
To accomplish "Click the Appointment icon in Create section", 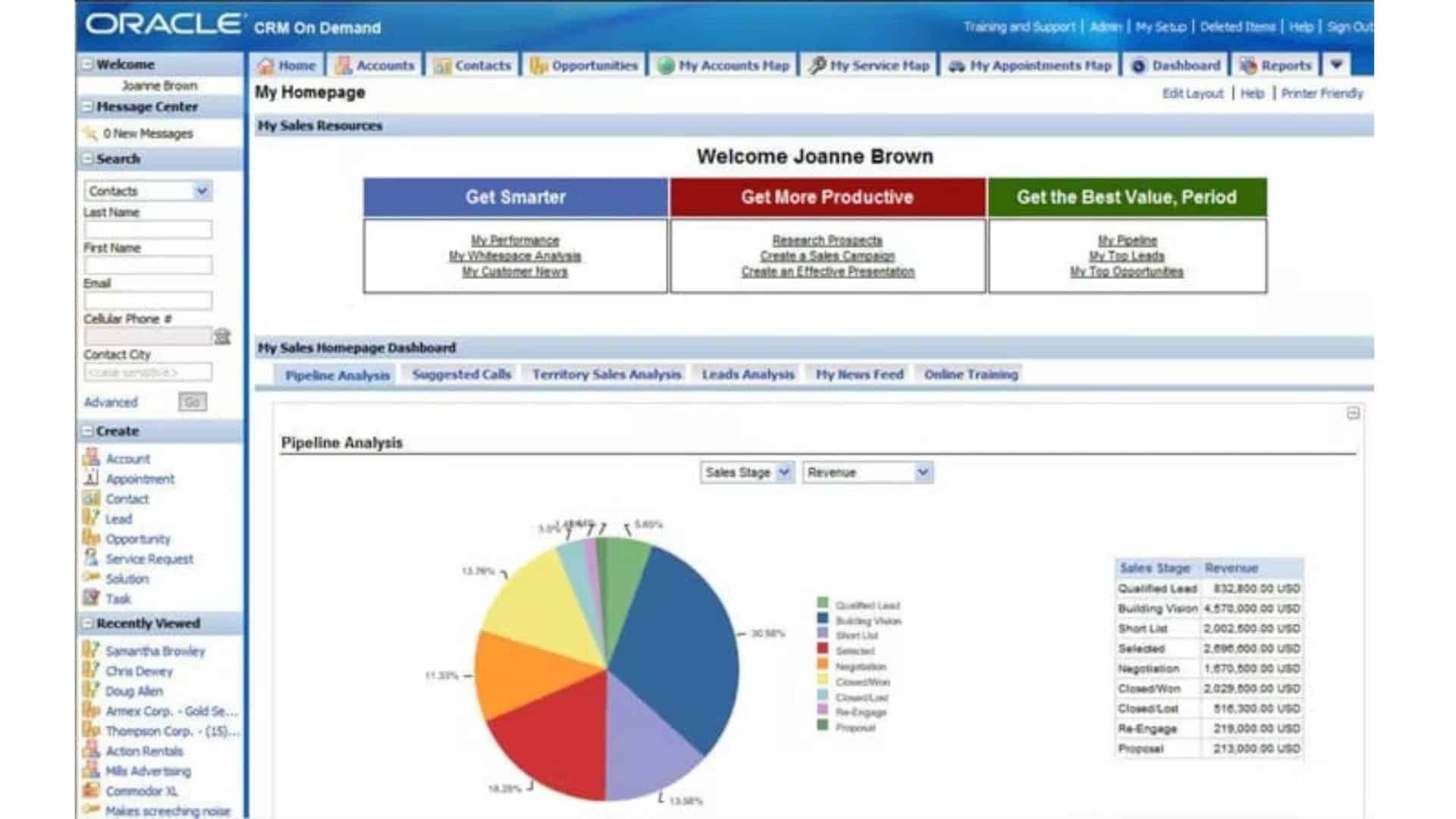I will click(91, 478).
